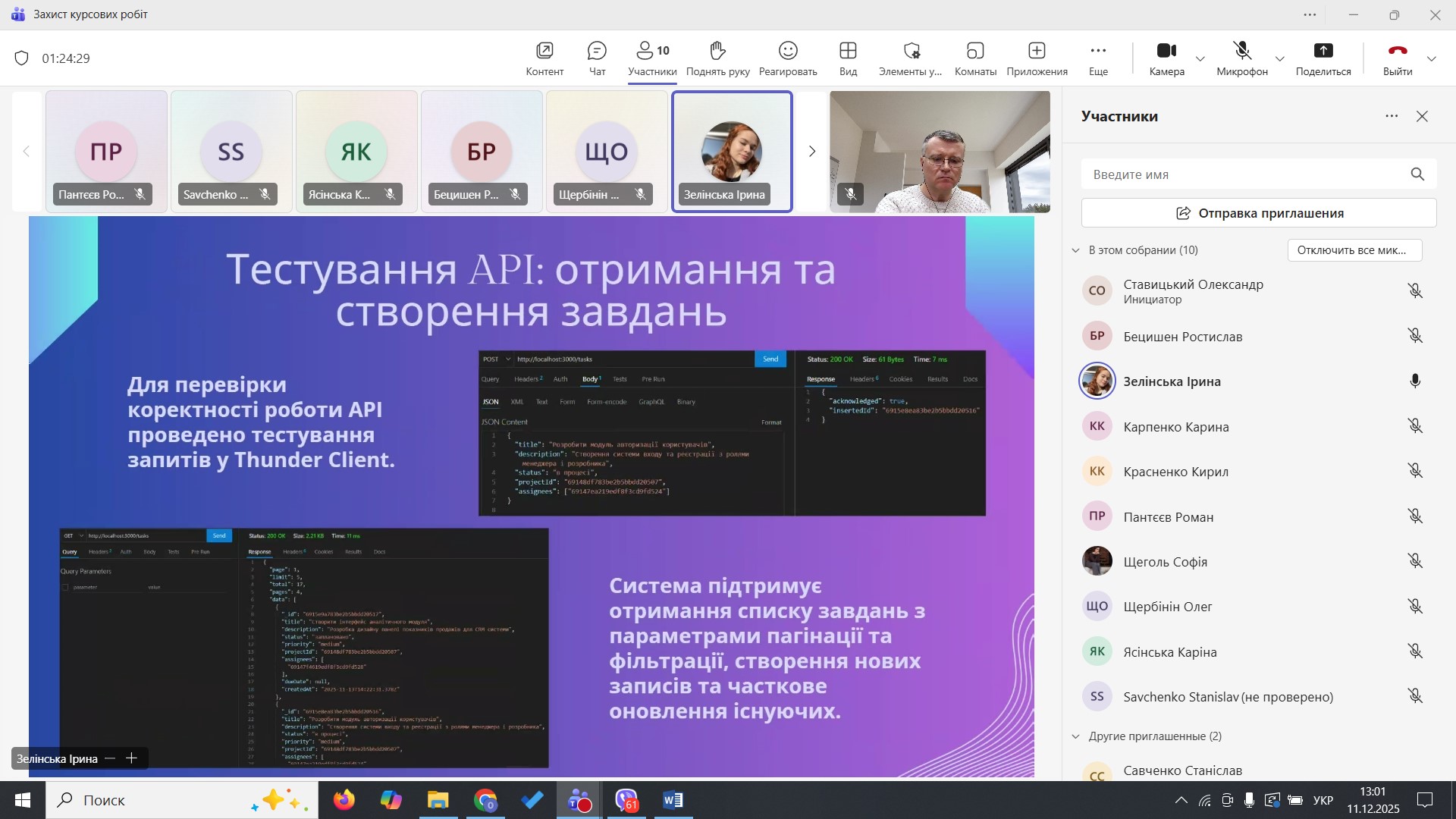Open camera options dropdown arrow

(1200, 58)
